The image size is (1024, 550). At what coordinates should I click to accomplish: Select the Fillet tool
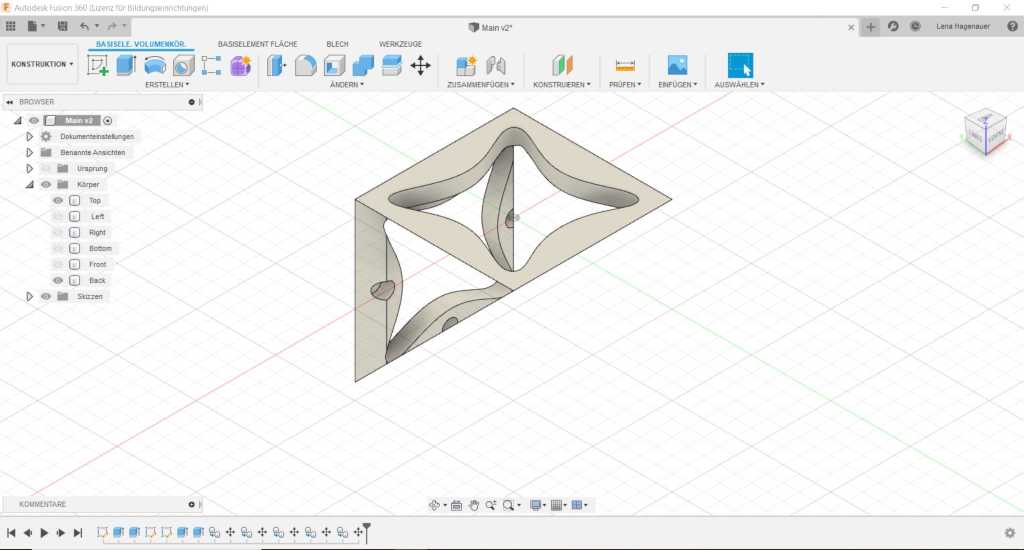(305, 65)
